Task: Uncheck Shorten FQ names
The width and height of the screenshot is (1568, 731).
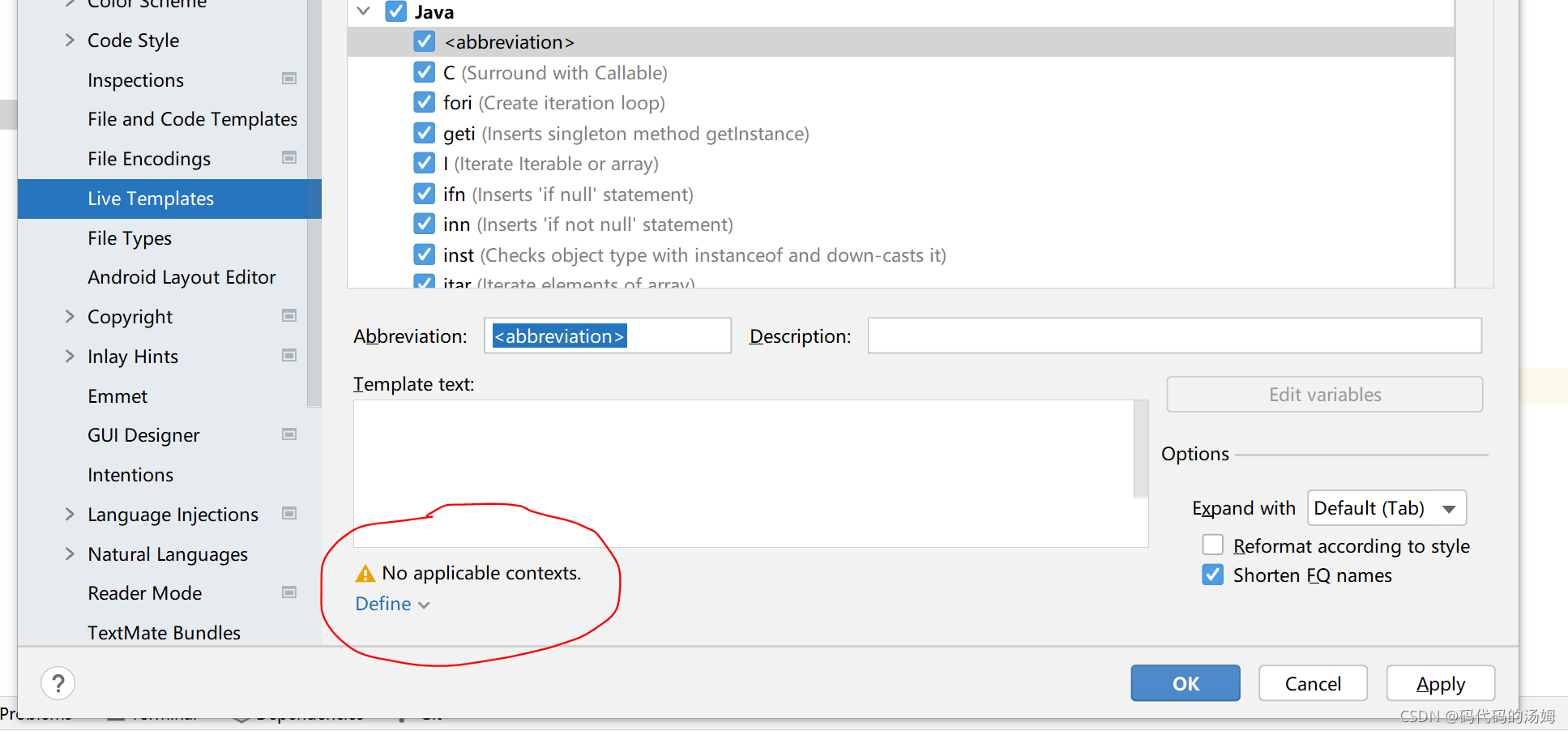Action: (x=1213, y=575)
